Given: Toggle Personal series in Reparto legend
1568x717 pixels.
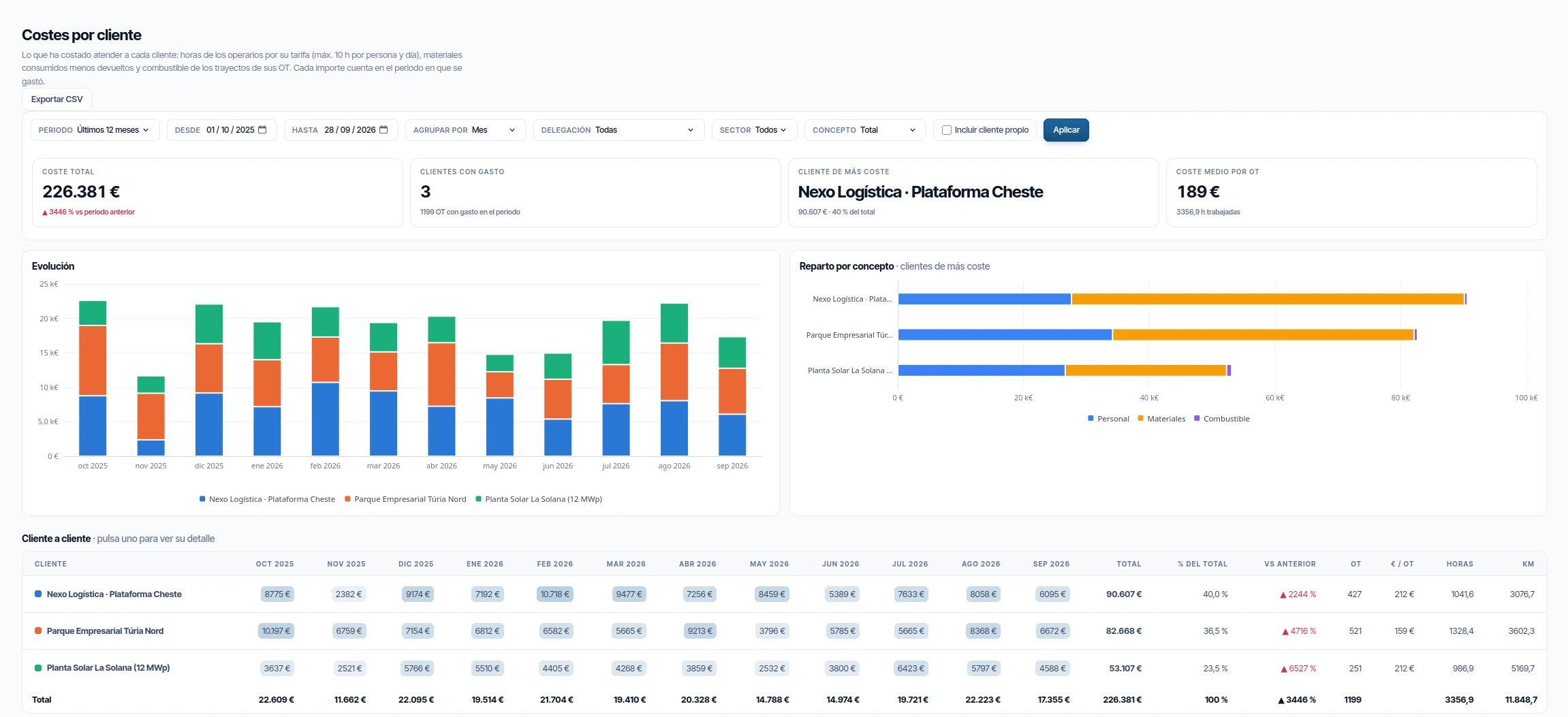Looking at the screenshot, I should [x=1108, y=419].
